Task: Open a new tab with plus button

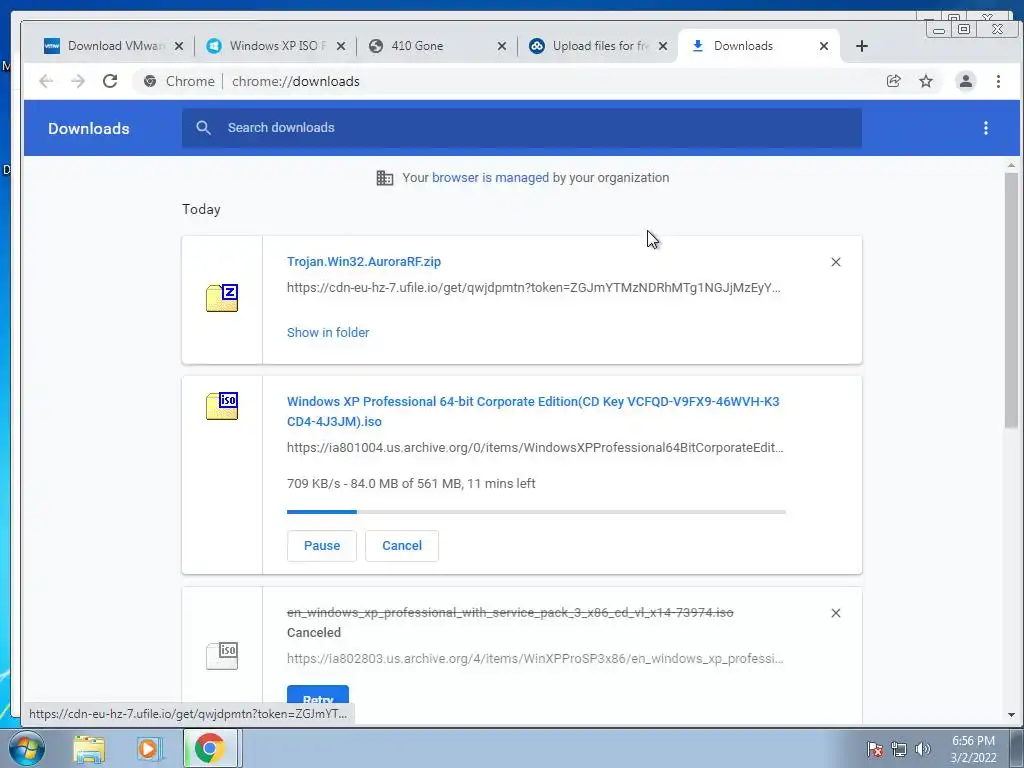Action: [x=861, y=46]
